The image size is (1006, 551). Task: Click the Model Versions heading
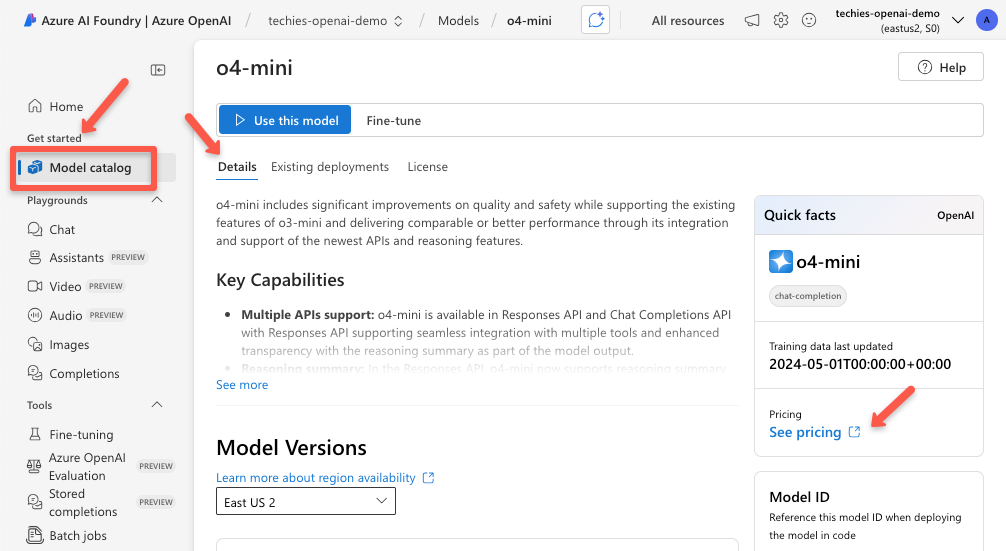point(291,447)
